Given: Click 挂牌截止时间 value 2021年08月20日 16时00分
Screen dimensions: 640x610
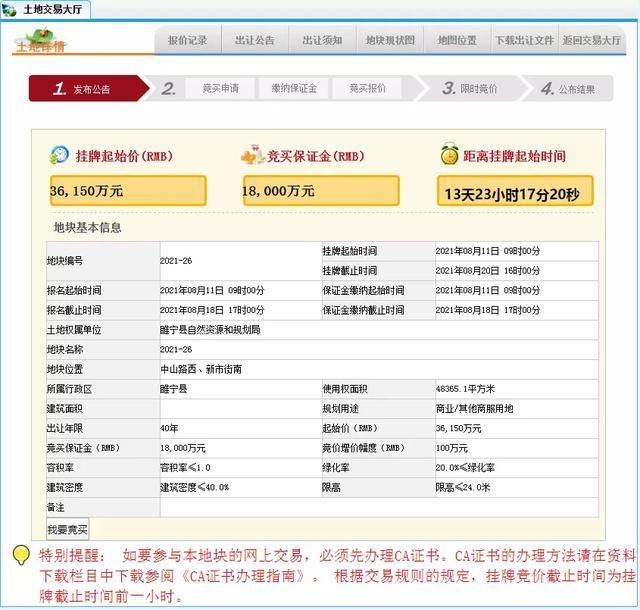Looking at the screenshot, I should click(488, 270).
